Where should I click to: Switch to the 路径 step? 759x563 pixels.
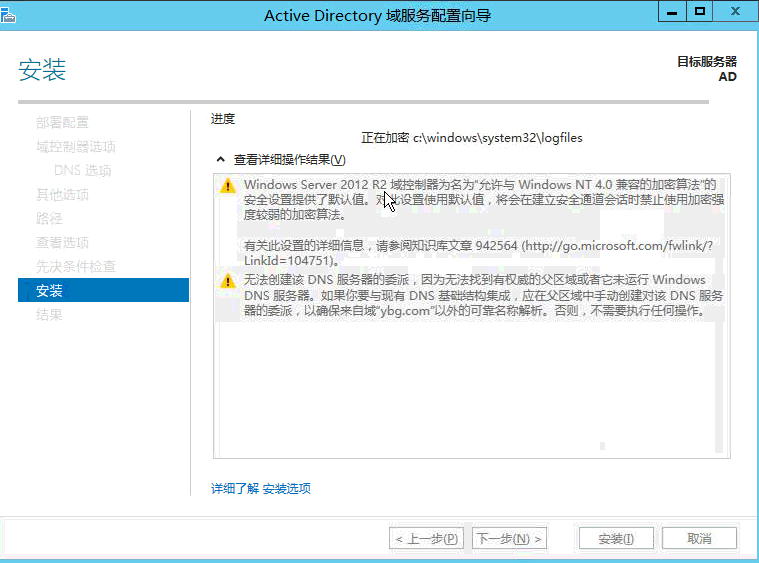(x=49, y=218)
